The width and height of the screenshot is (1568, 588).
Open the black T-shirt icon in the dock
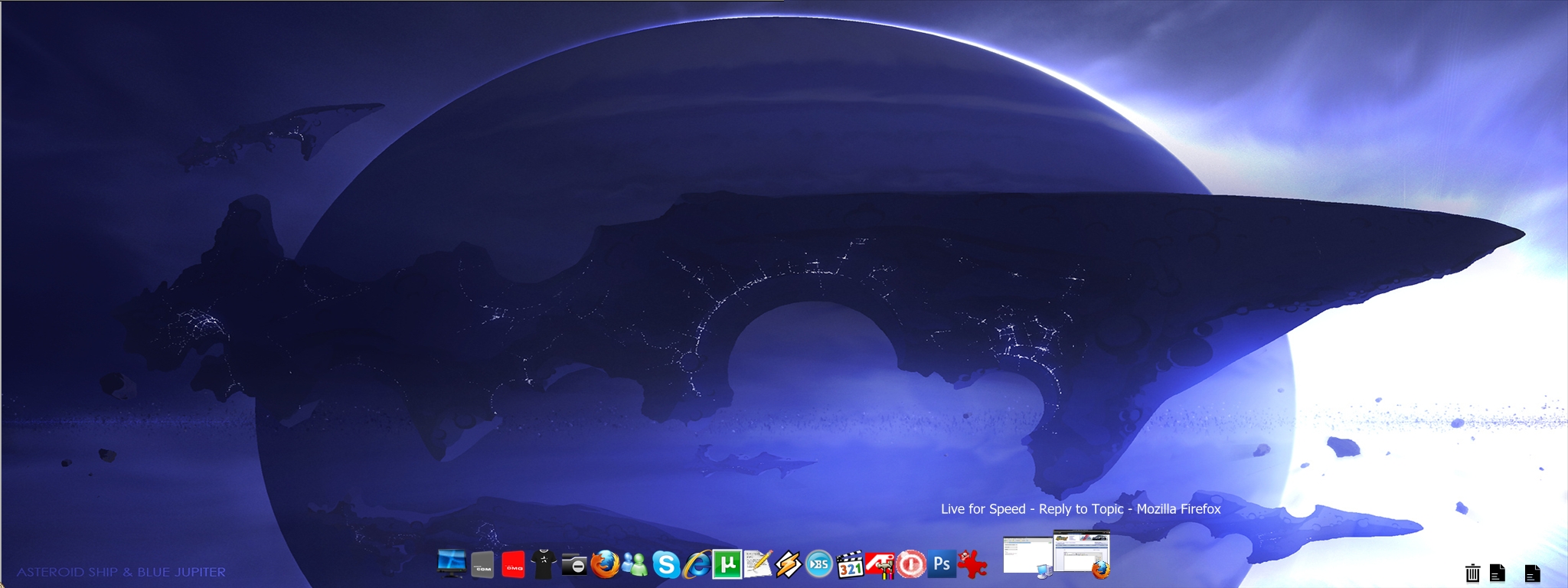point(544,564)
